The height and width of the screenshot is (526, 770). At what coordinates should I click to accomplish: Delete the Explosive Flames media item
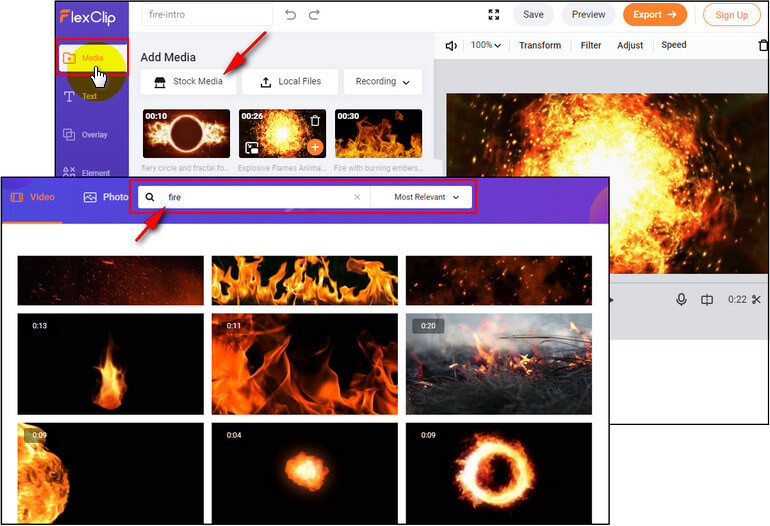(x=315, y=120)
